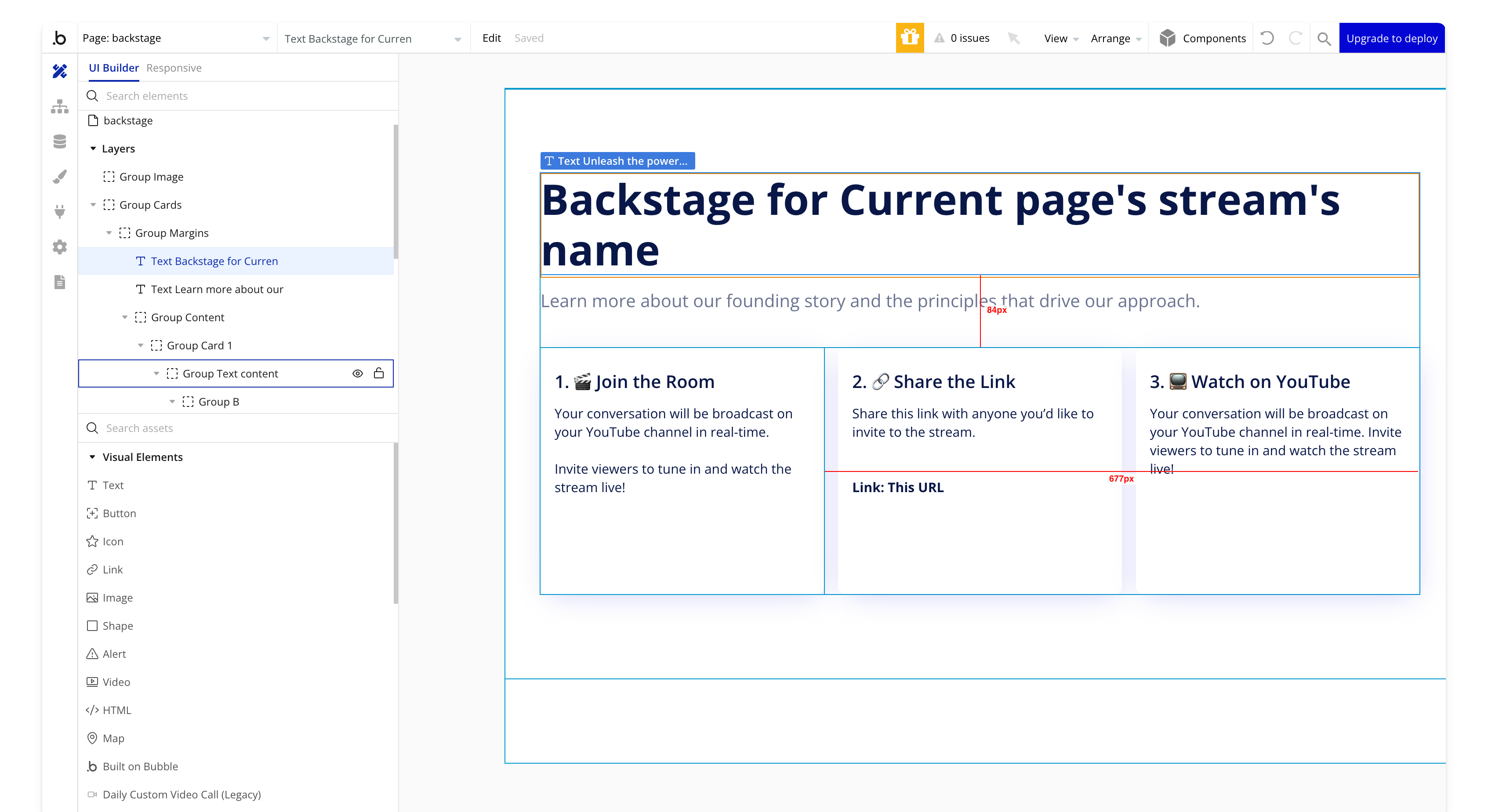Open the Data tab database icon

coord(59,141)
